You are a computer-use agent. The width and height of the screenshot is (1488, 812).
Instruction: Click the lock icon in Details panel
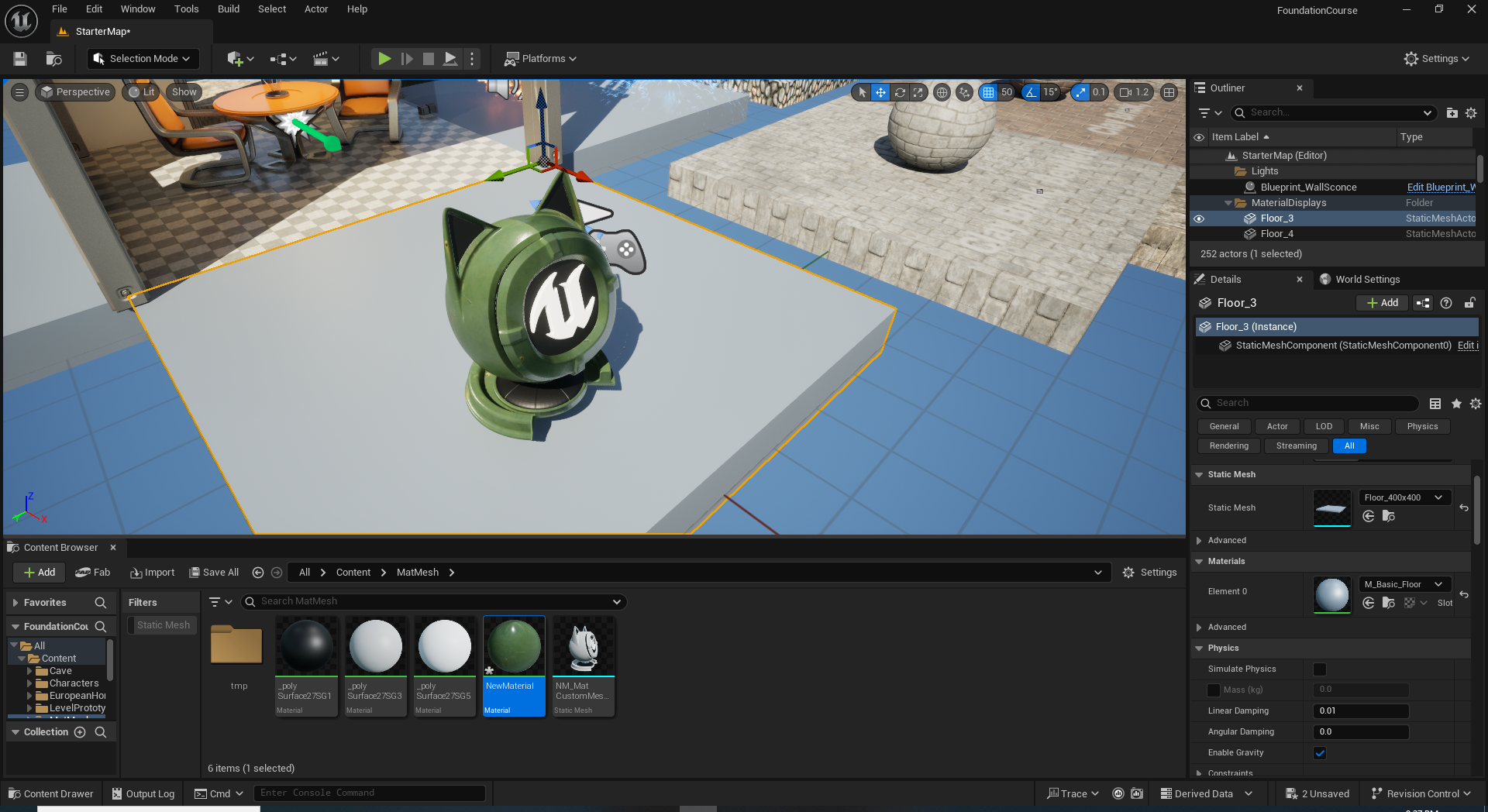pos(1469,303)
